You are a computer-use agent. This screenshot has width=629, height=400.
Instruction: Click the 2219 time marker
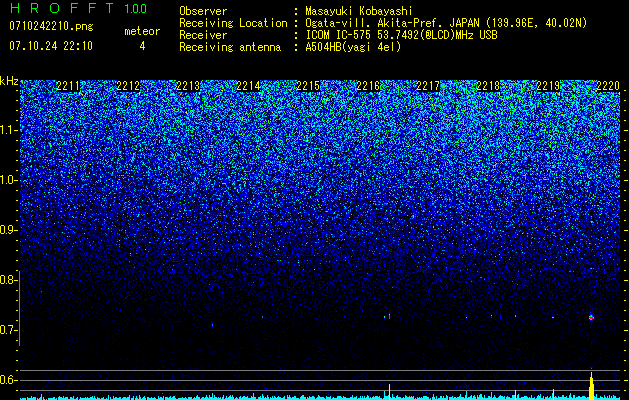click(x=548, y=86)
